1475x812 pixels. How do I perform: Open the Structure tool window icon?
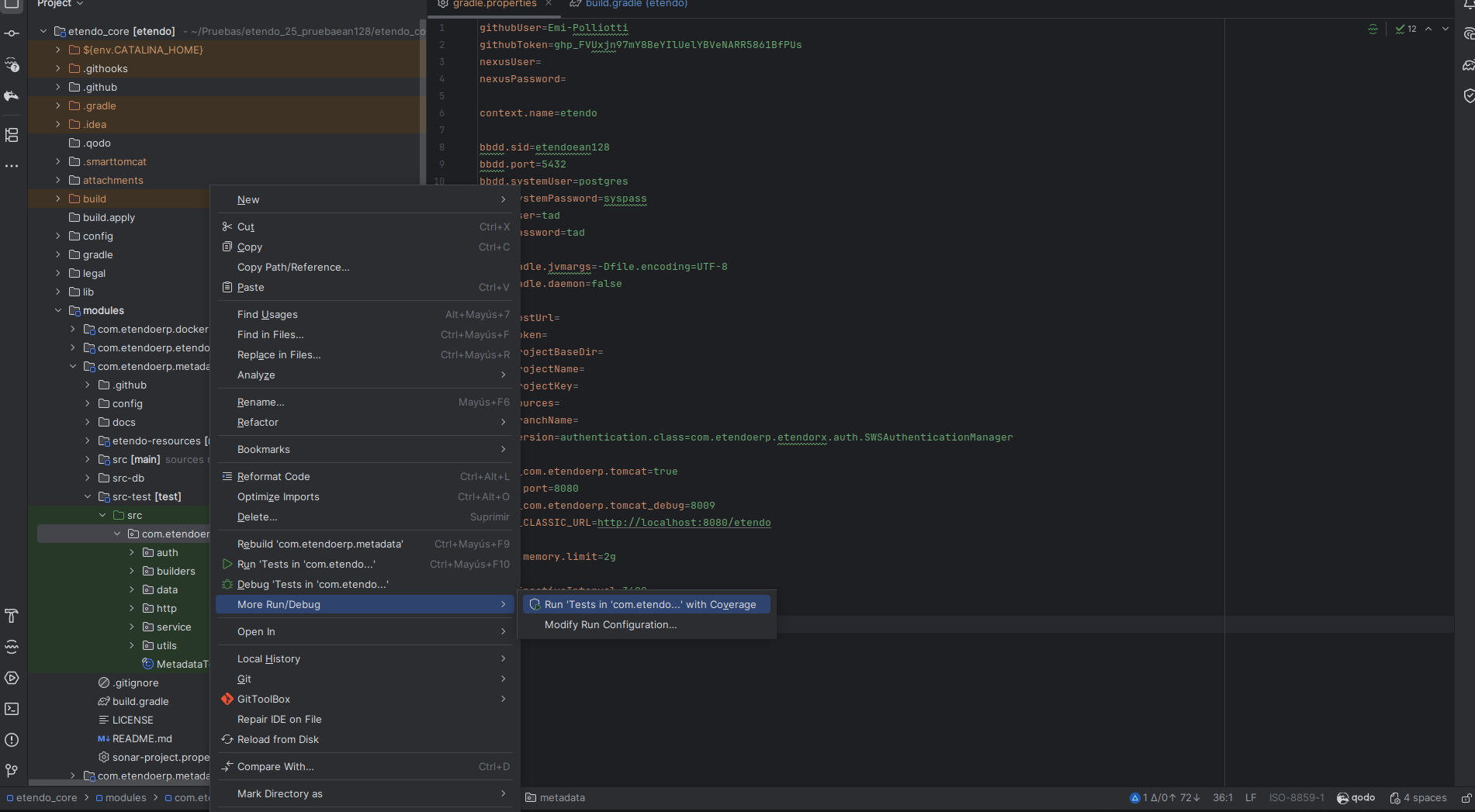click(12, 135)
